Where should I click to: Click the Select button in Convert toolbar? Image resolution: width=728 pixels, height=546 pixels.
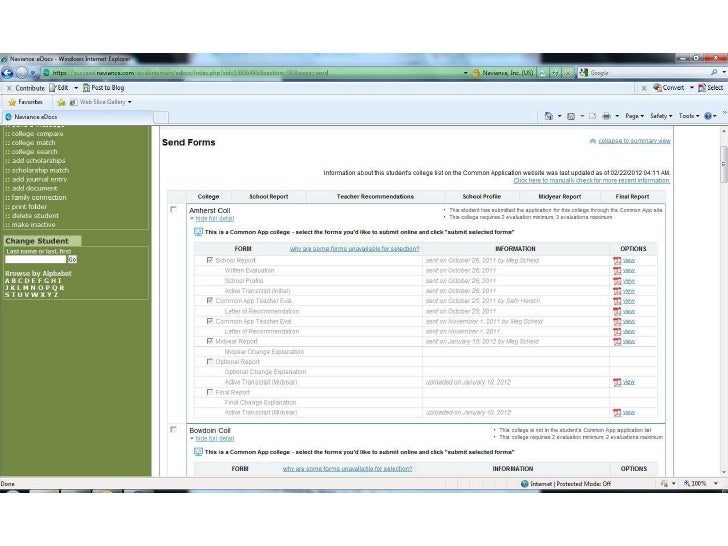point(710,88)
